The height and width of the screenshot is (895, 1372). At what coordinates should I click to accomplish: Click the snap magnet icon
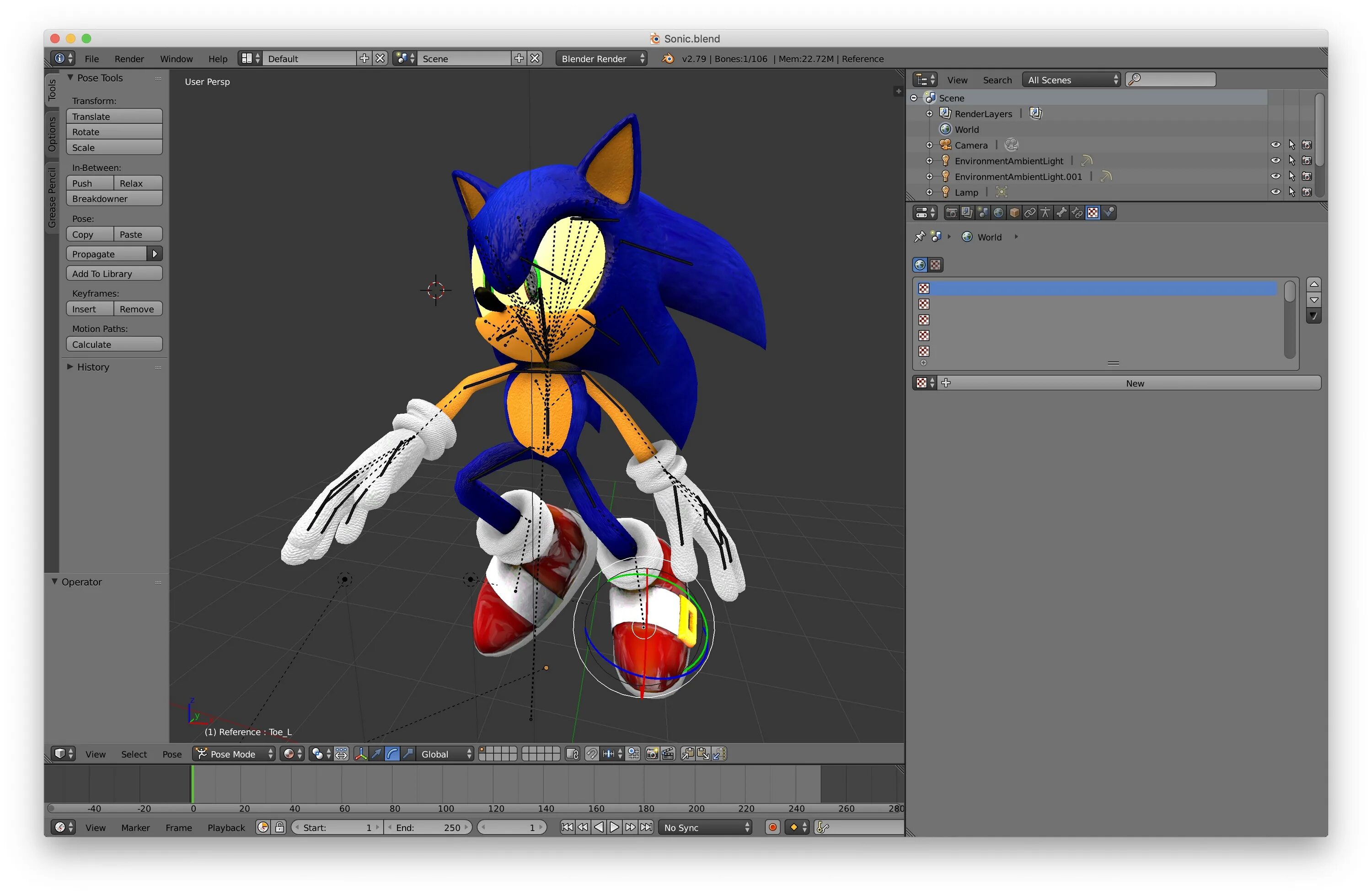pyautogui.click(x=592, y=754)
